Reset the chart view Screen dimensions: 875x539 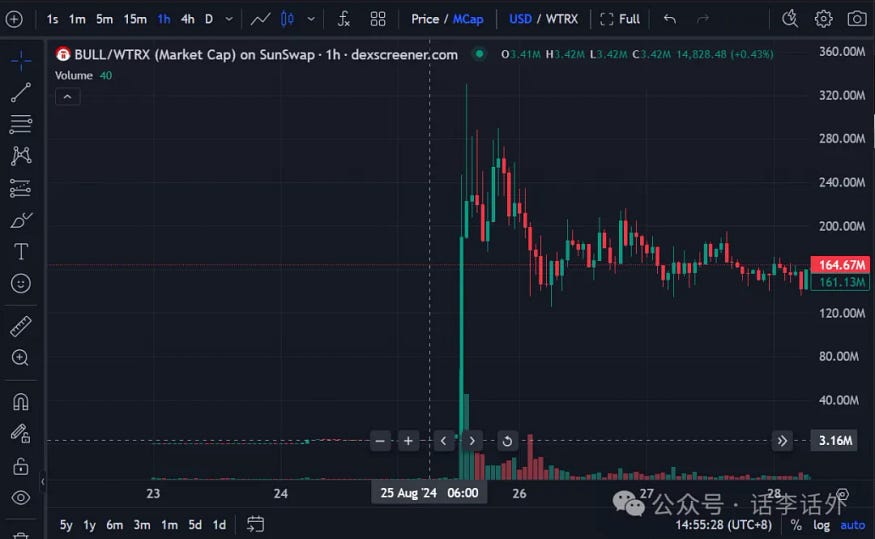(x=507, y=441)
